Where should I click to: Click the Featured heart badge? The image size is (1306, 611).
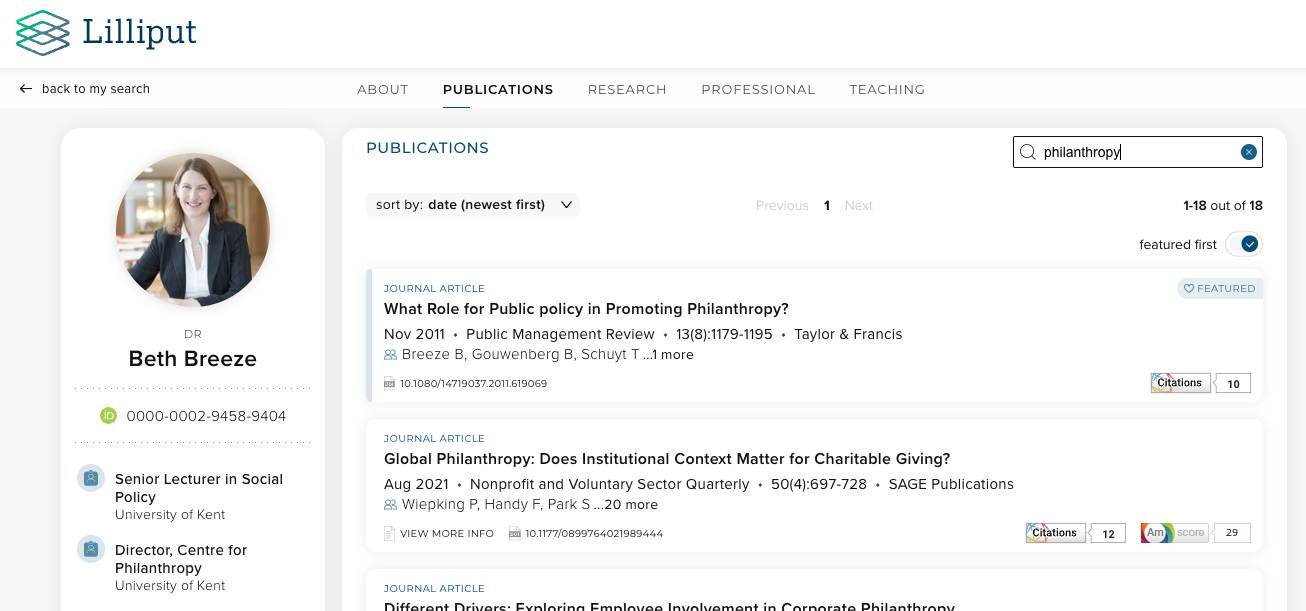(1219, 288)
